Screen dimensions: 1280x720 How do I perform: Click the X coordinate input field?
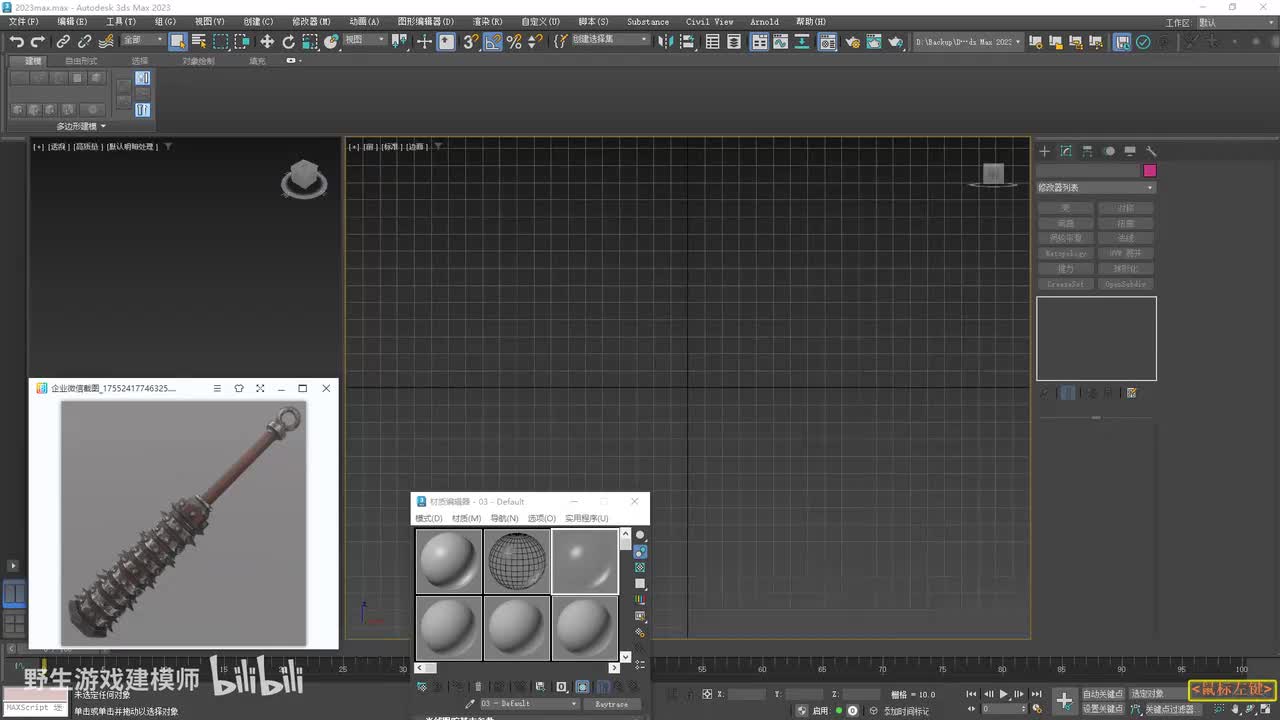[747, 694]
